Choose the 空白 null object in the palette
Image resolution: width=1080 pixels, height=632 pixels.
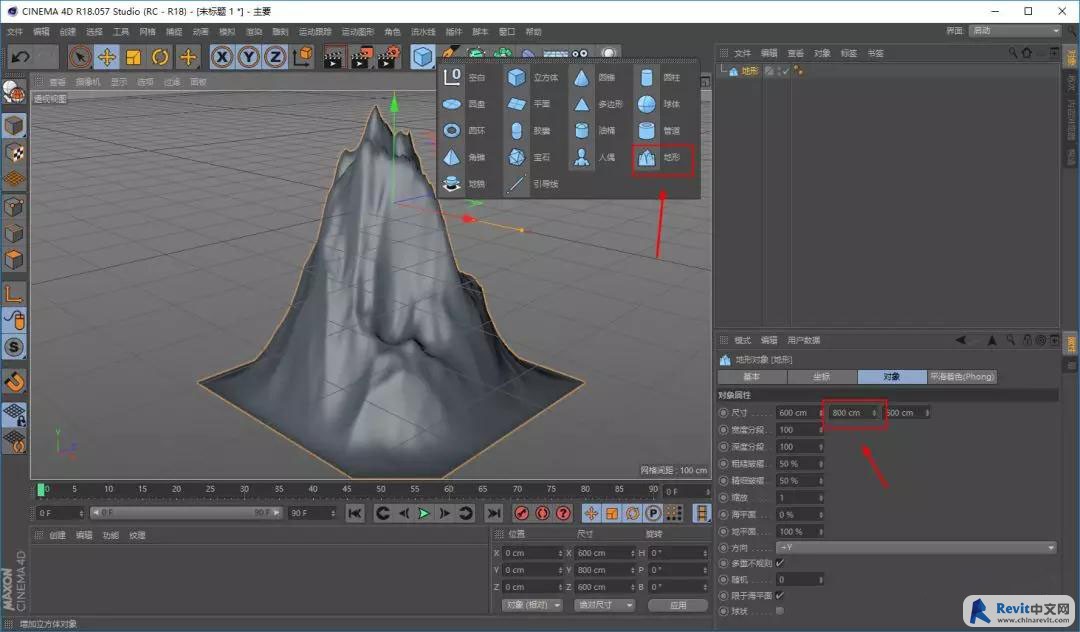[x=464, y=77]
